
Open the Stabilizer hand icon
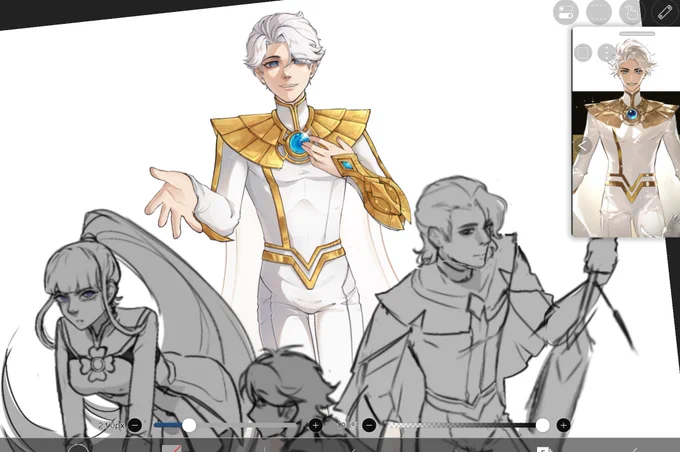[631, 12]
